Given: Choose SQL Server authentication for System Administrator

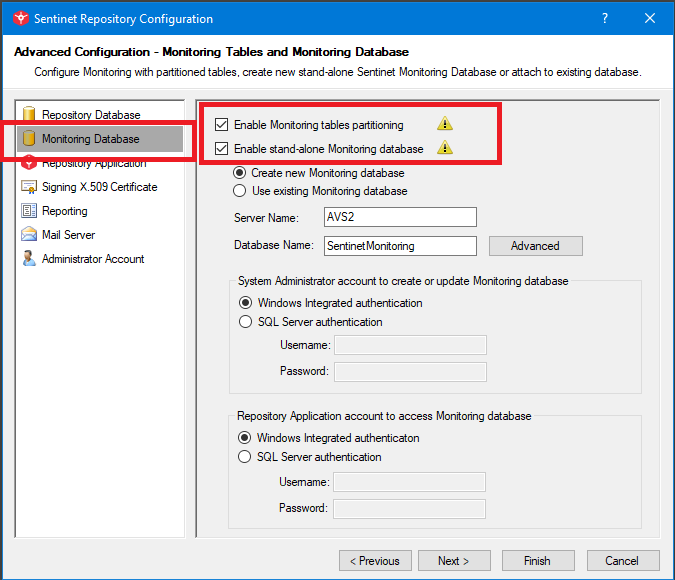Looking at the screenshot, I should [246, 322].
